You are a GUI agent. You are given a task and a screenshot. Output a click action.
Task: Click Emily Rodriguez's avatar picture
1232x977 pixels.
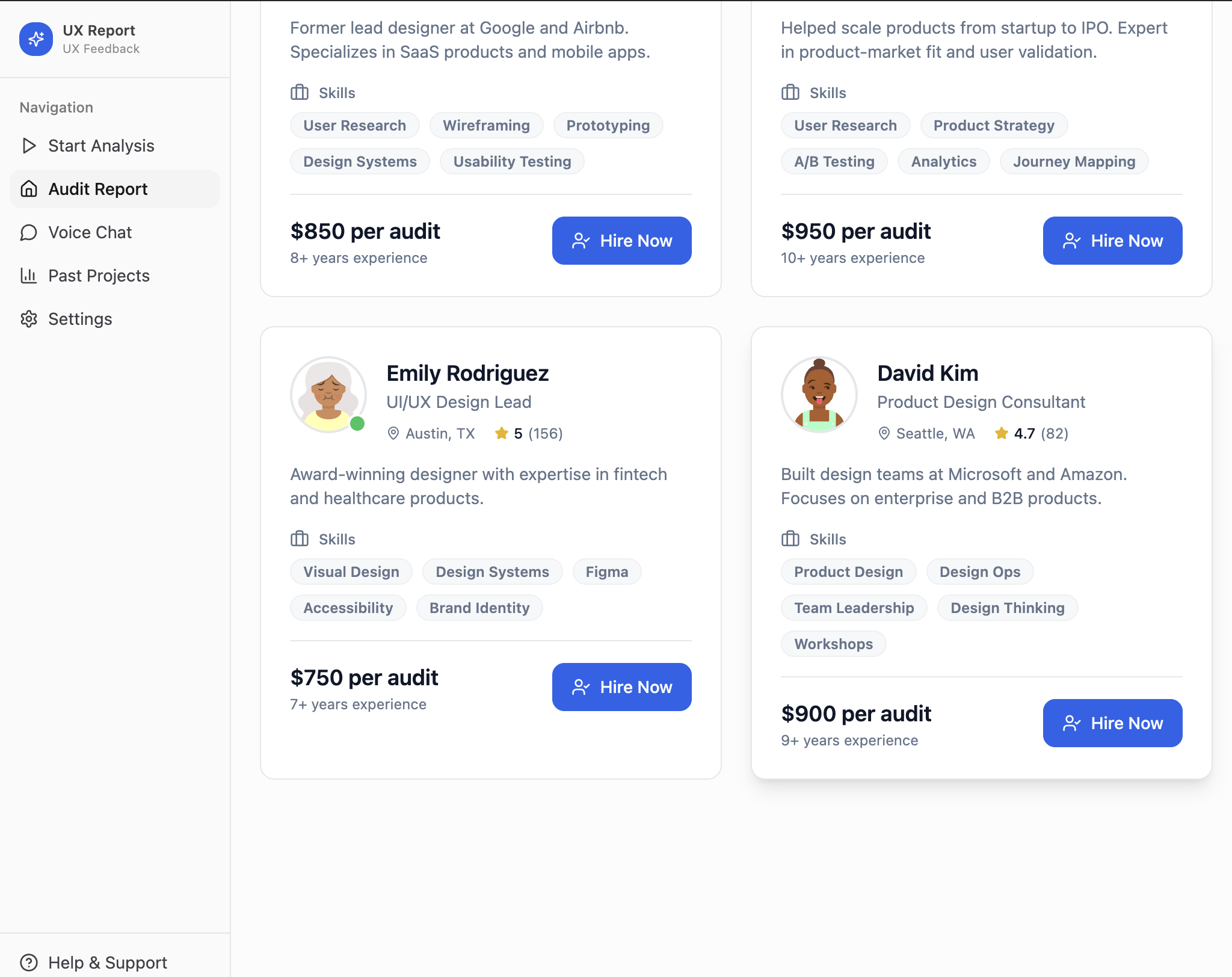coord(328,395)
